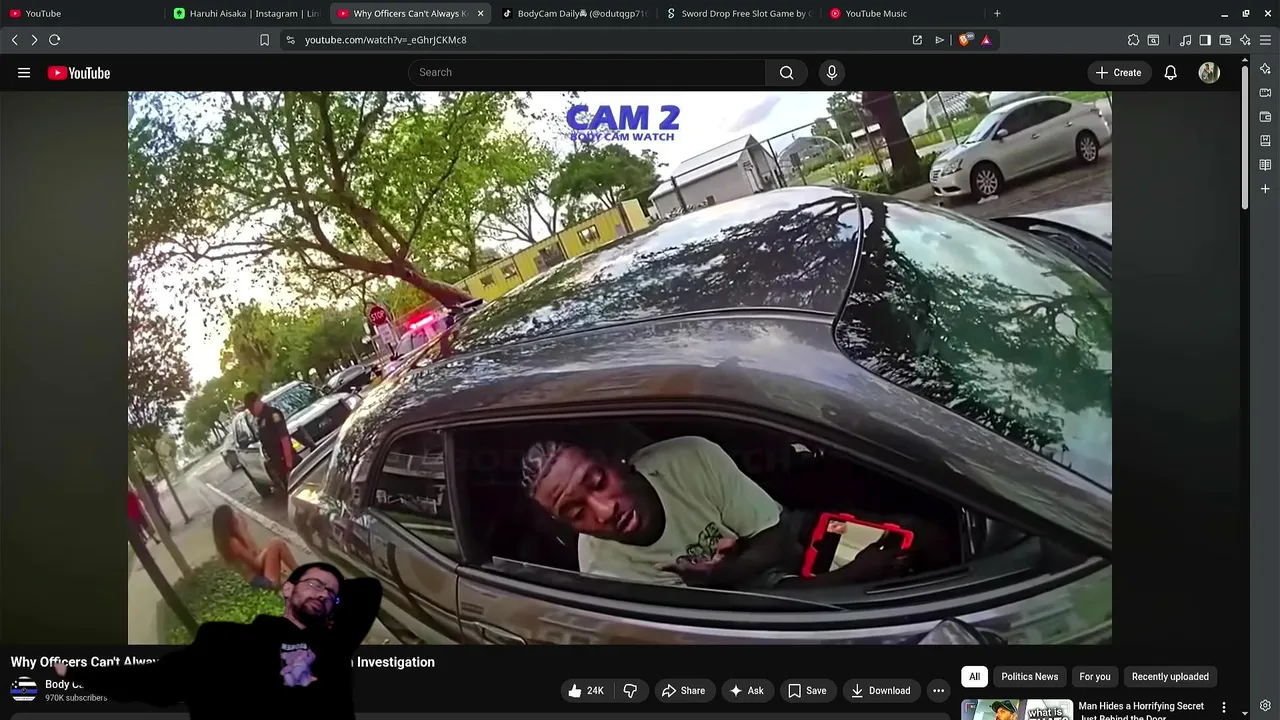Save video to a playlist

807,690
